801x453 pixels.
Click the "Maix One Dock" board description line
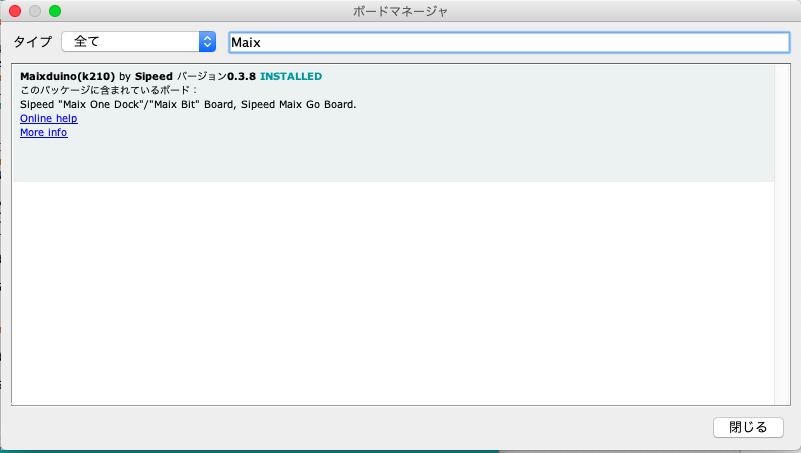click(188, 104)
